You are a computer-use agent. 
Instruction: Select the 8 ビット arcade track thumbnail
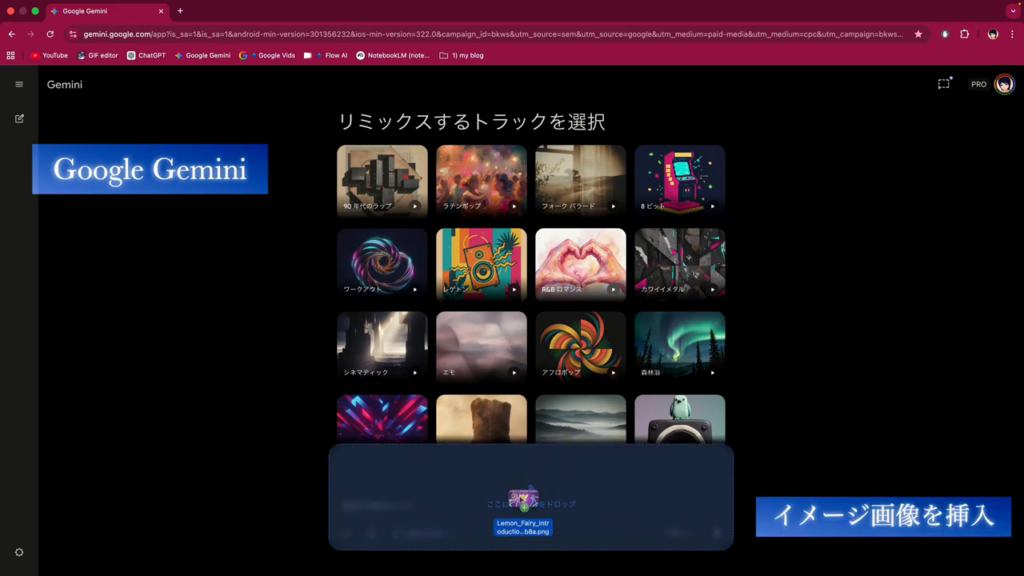tap(679, 175)
